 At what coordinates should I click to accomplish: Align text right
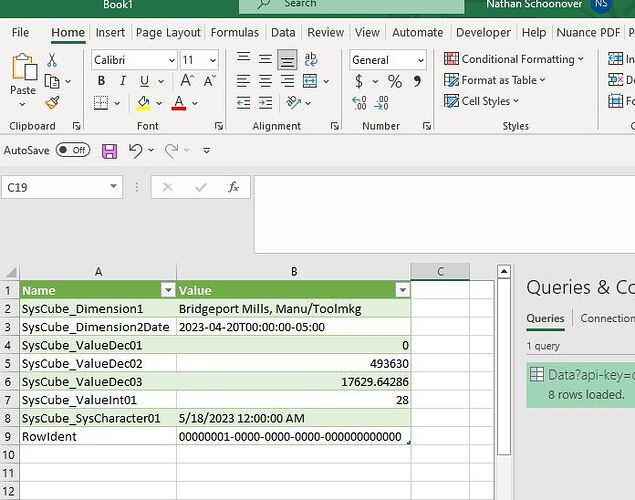287,81
